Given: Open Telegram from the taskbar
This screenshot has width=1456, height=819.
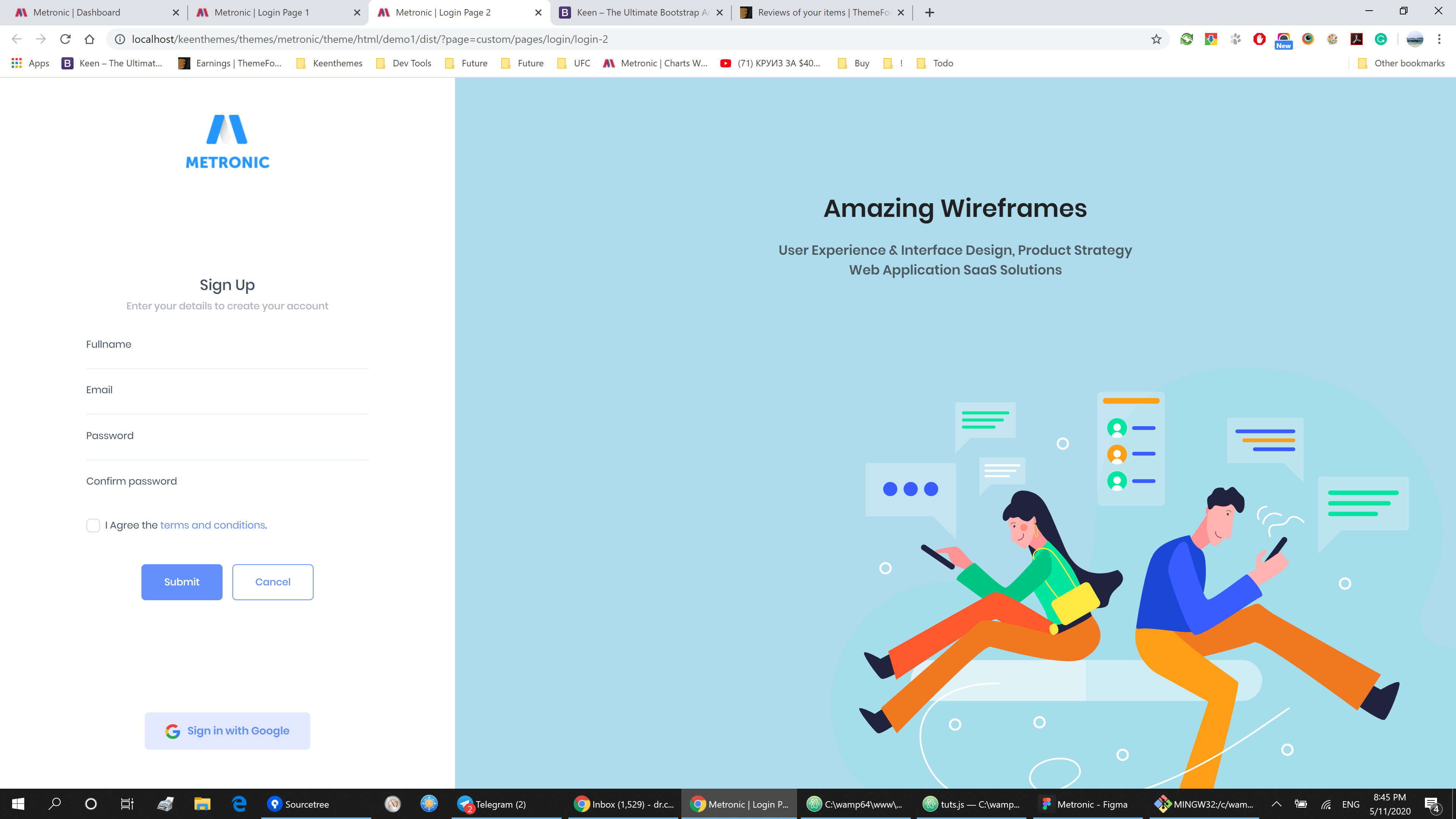Looking at the screenshot, I should click(x=492, y=804).
